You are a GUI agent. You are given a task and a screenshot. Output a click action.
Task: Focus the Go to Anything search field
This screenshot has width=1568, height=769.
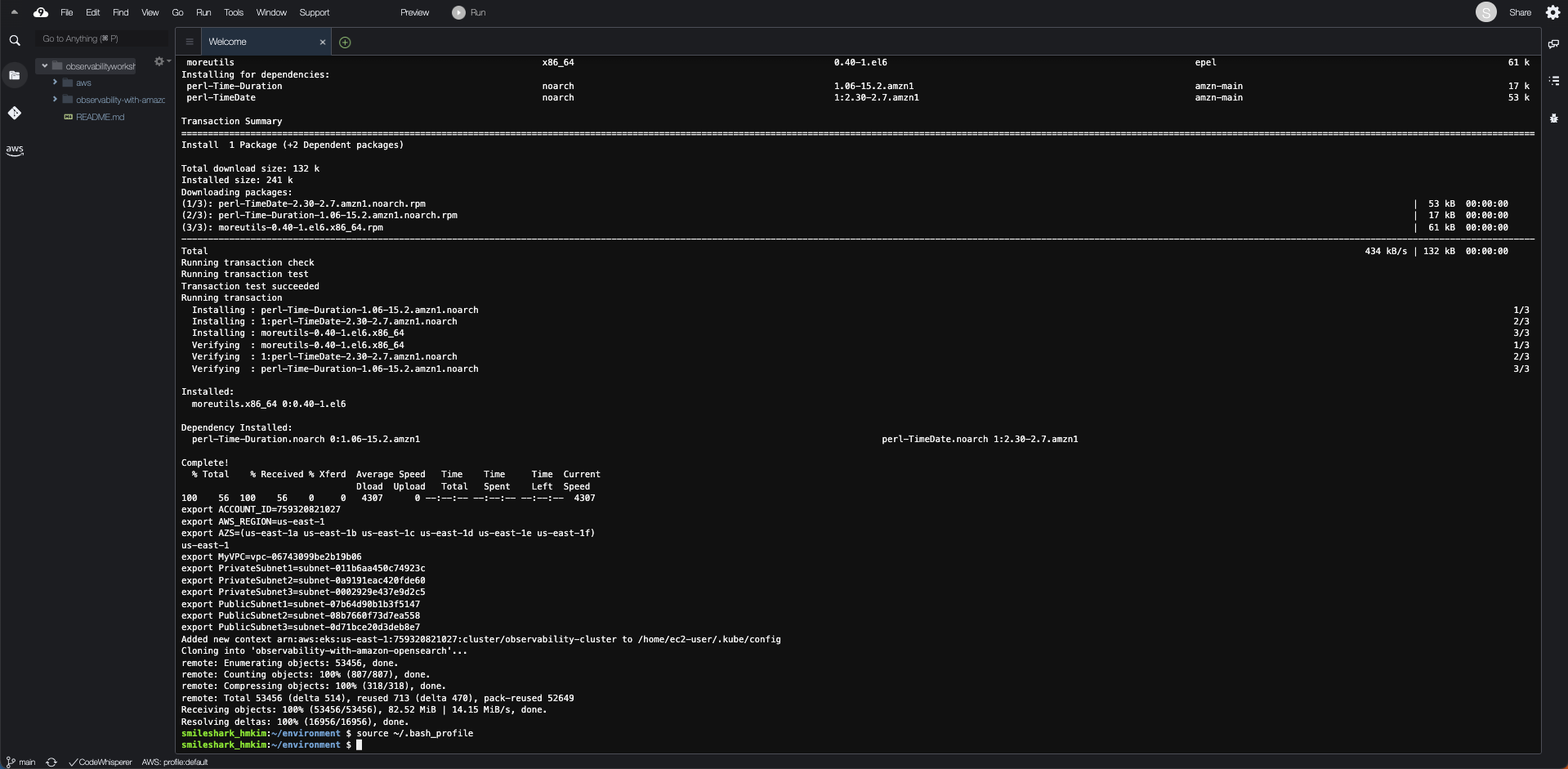[x=102, y=38]
